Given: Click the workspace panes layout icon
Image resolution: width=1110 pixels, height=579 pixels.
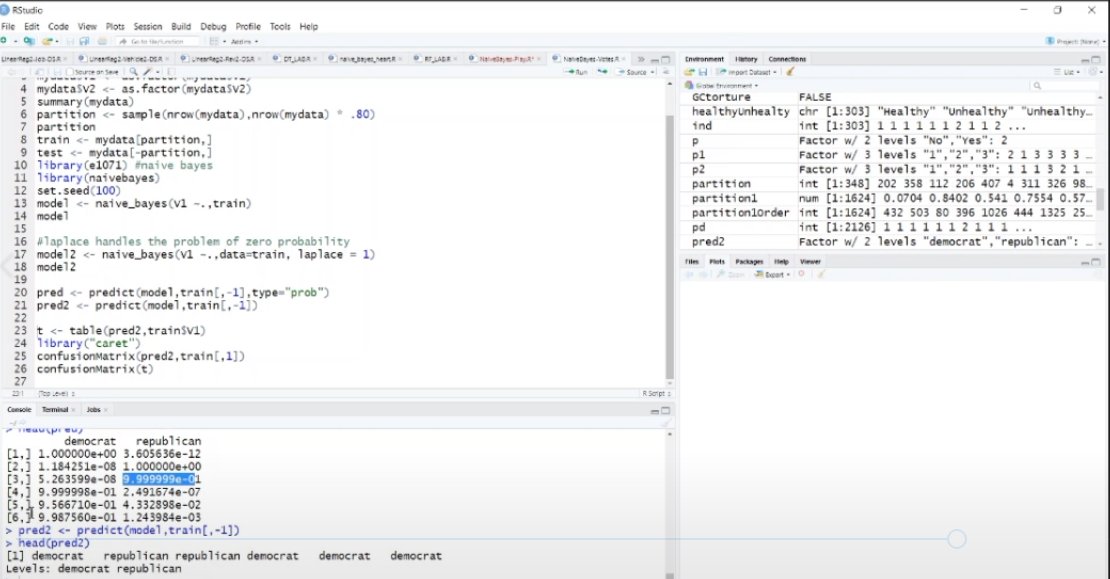Looking at the screenshot, I should click(x=214, y=42).
